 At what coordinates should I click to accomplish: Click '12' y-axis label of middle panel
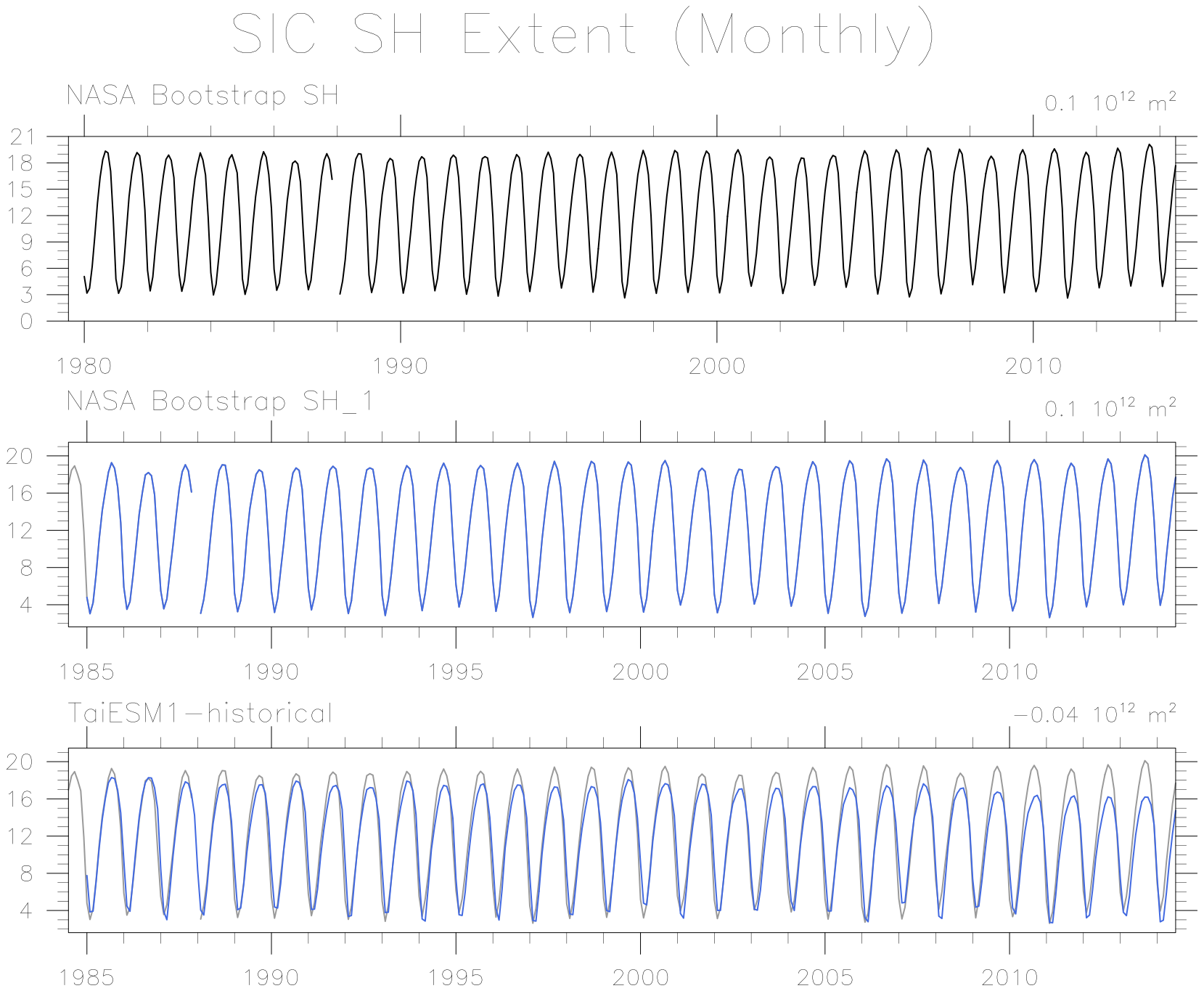20,531
